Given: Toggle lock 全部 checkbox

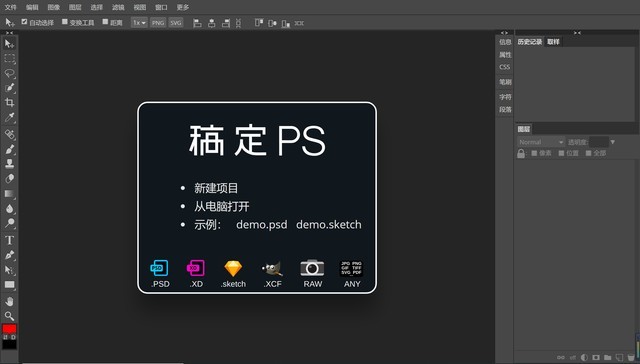Looking at the screenshot, I should pos(588,153).
